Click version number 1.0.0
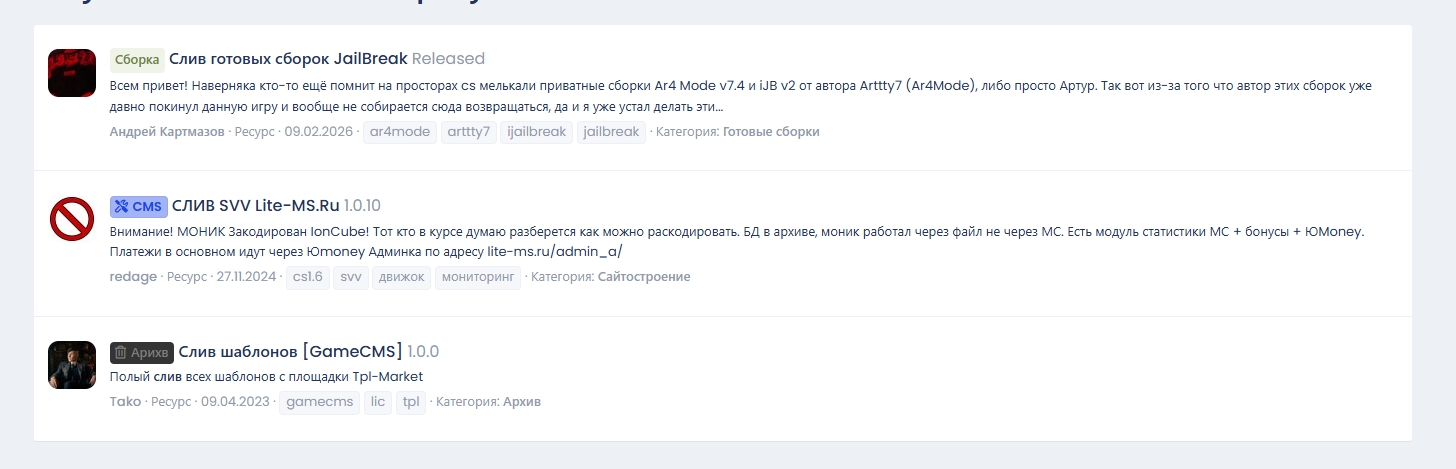Viewport: 1456px width, 469px height. point(423,352)
